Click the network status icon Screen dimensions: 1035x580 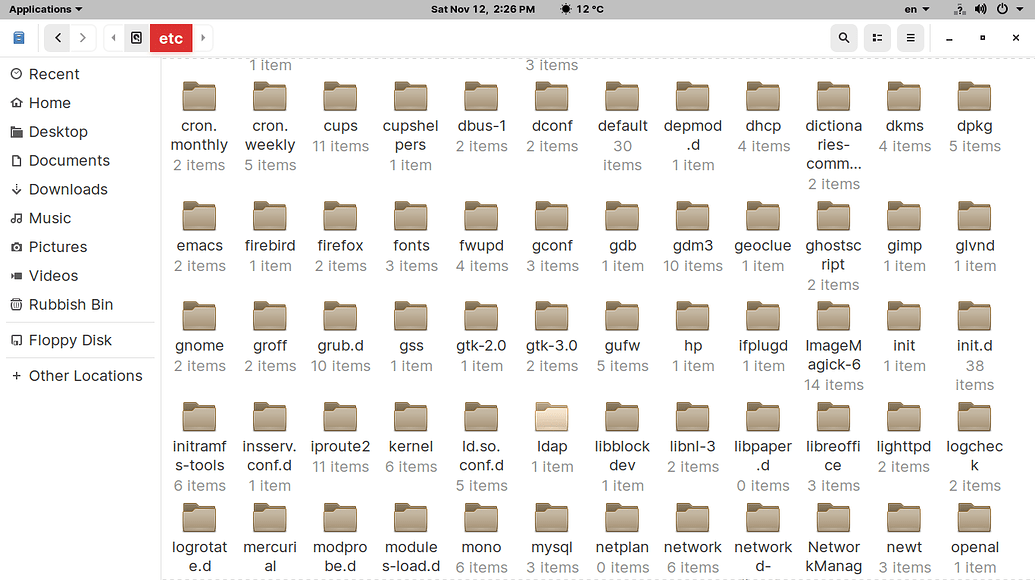[960, 9]
